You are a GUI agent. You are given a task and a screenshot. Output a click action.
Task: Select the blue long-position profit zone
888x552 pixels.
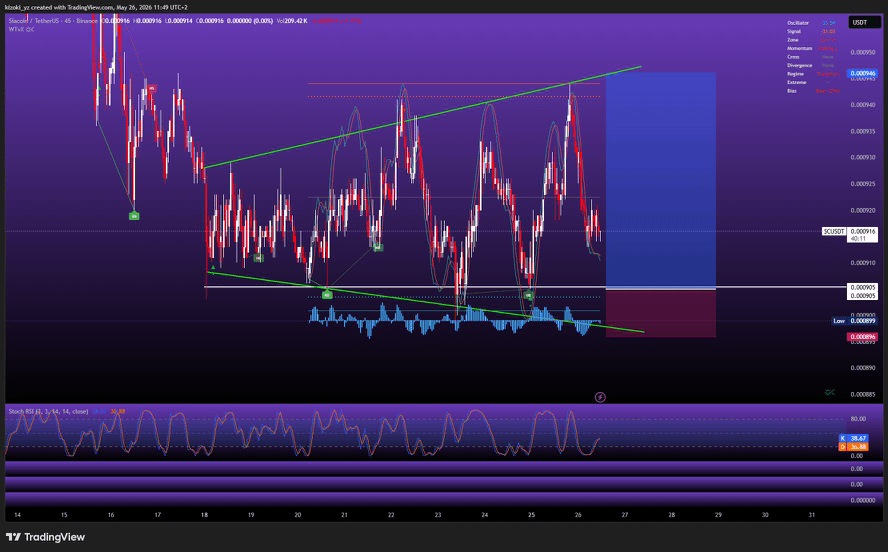[660, 180]
